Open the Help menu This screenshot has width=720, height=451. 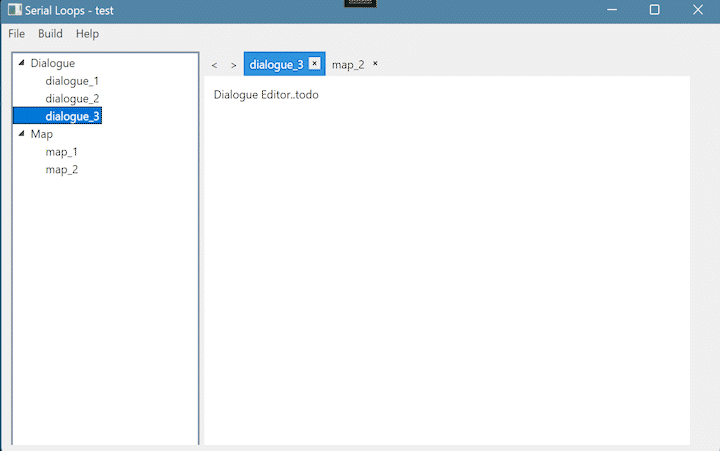point(87,34)
